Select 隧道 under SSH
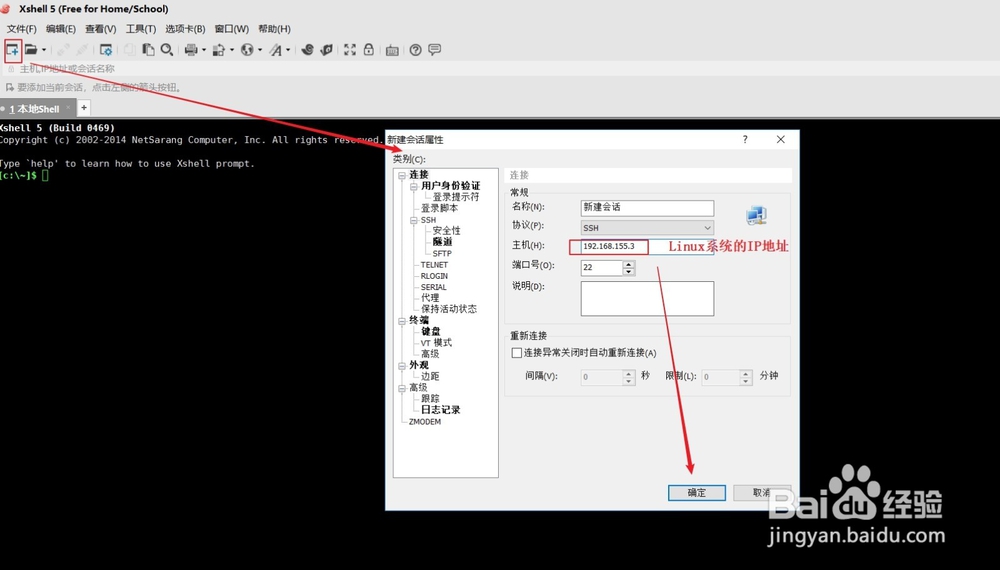 (442, 242)
